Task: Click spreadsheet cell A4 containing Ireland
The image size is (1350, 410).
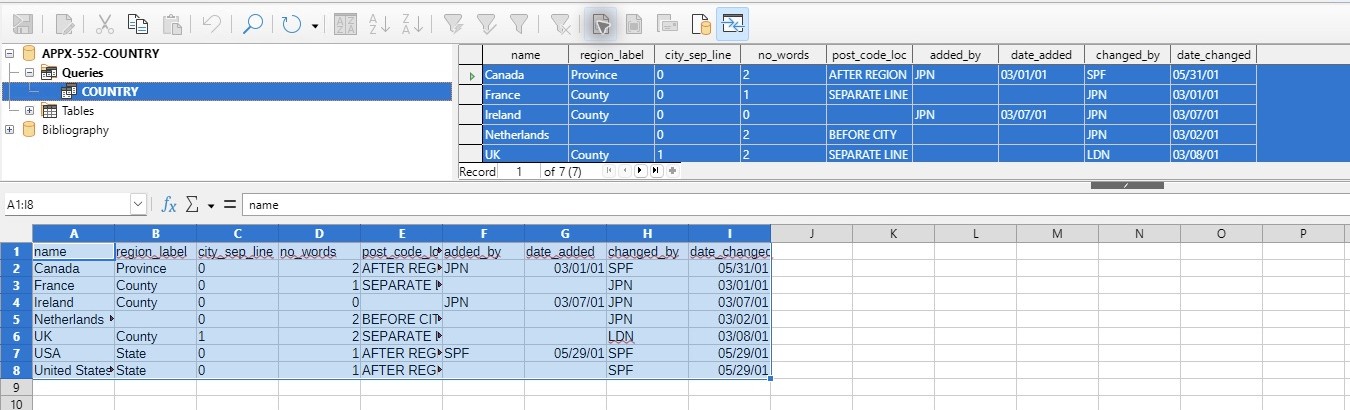Action: coord(73,302)
